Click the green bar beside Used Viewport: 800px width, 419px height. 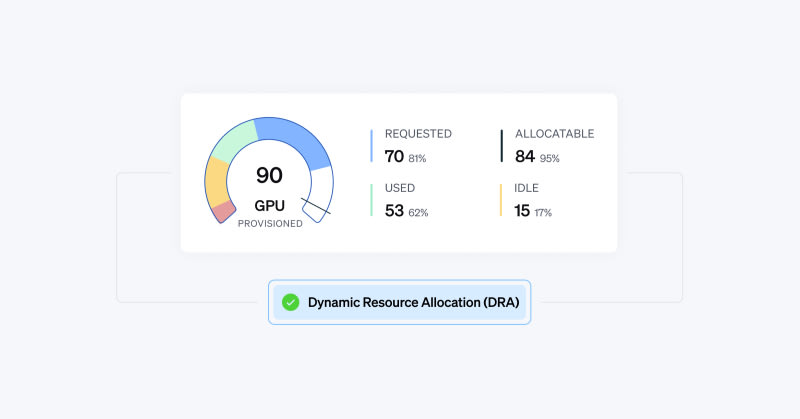(x=372, y=200)
